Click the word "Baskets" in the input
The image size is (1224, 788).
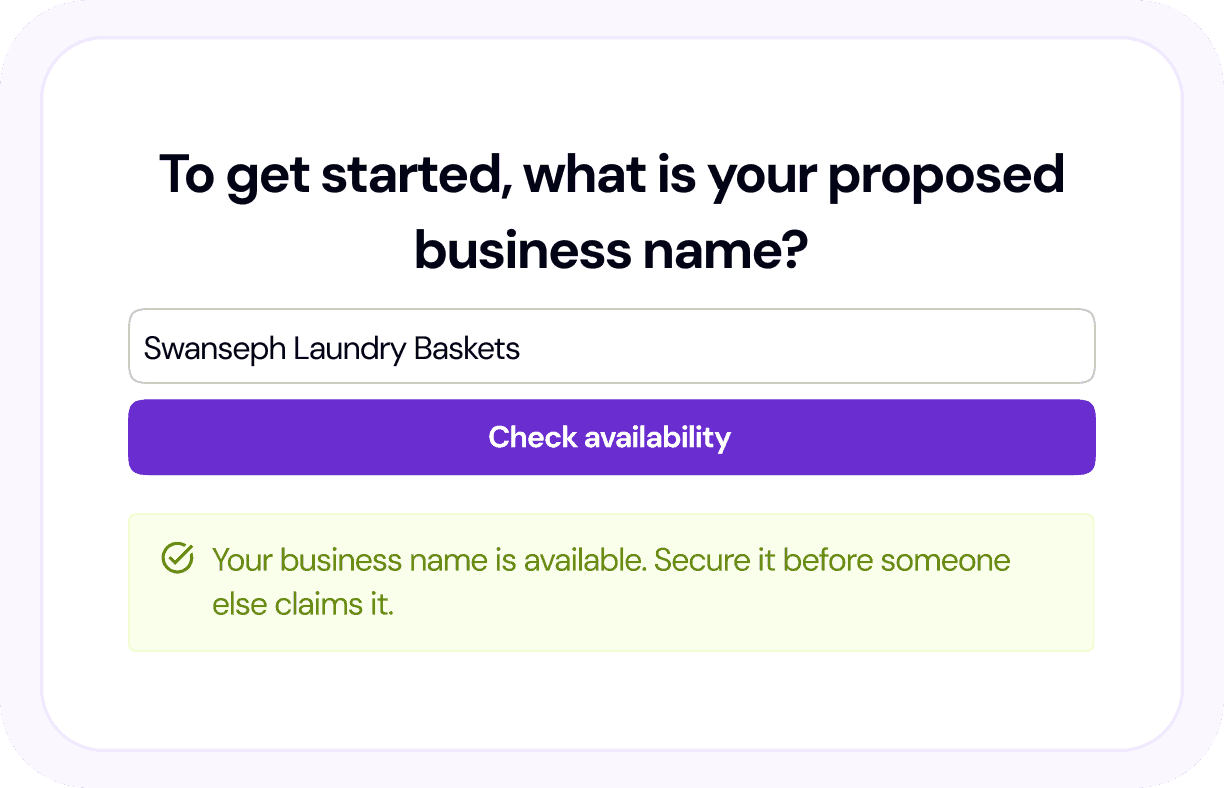(x=467, y=348)
